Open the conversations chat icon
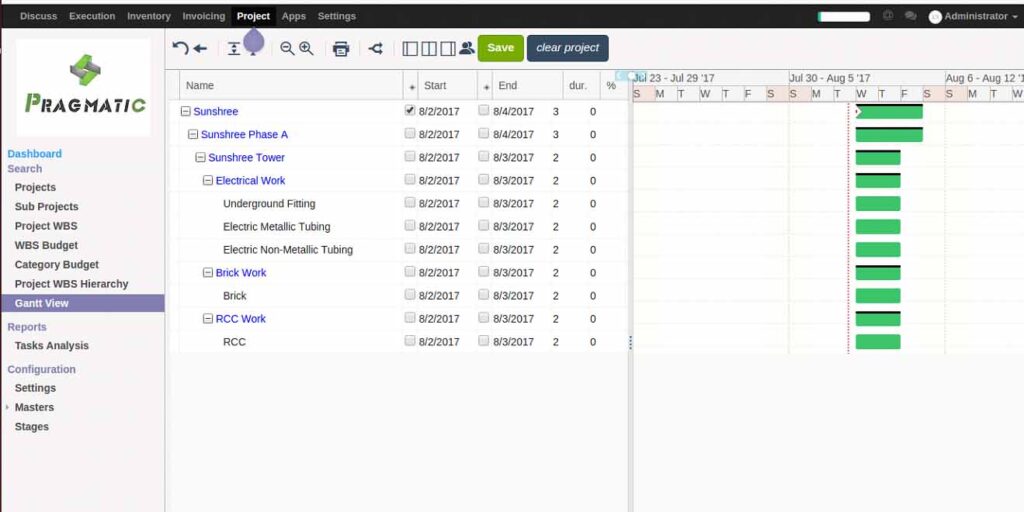 910,16
